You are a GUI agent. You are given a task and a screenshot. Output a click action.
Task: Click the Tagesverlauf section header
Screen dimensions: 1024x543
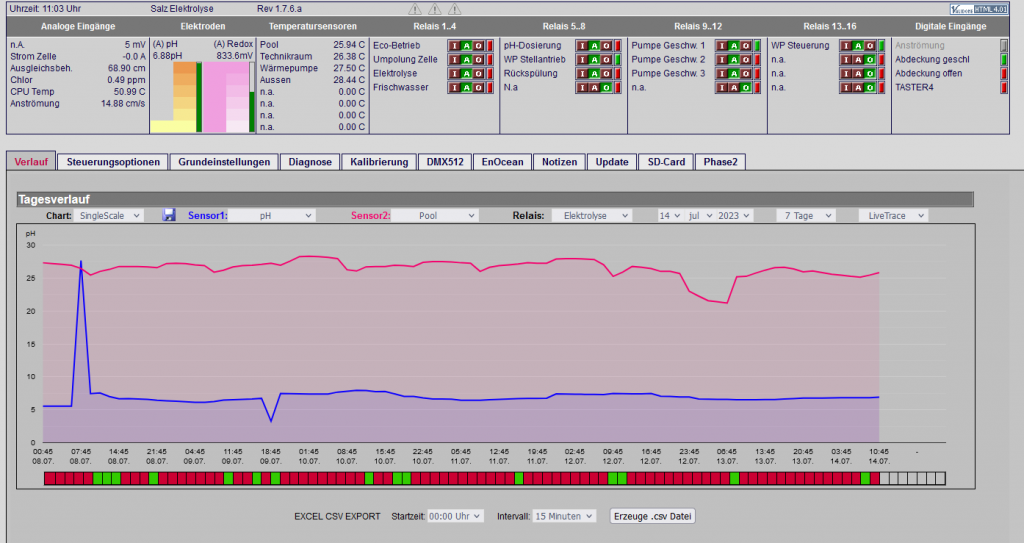coord(495,199)
